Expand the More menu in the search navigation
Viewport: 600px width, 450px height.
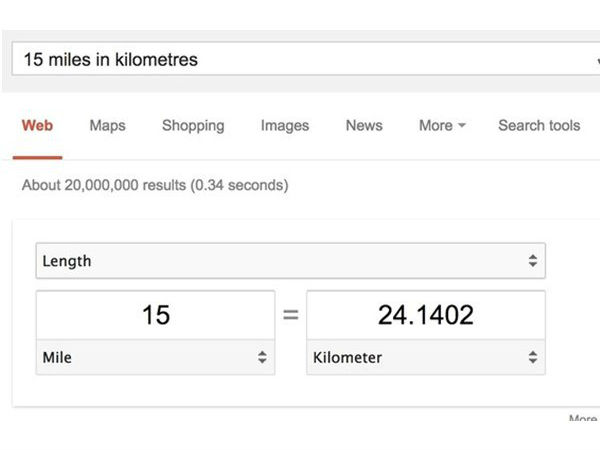(x=436, y=126)
